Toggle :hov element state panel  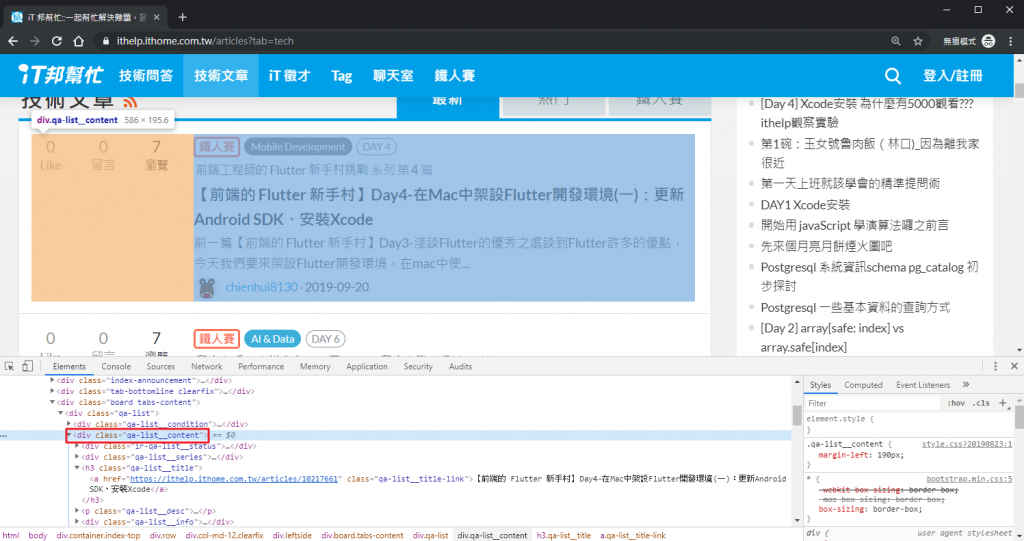coord(956,403)
